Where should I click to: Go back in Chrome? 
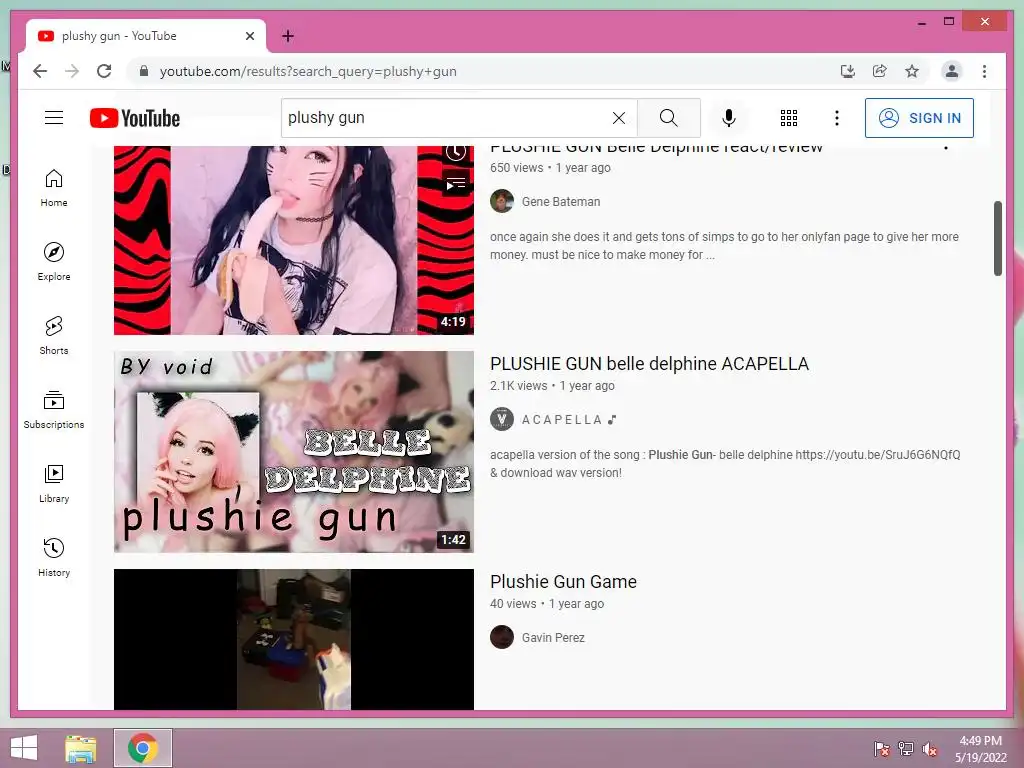[x=40, y=71]
